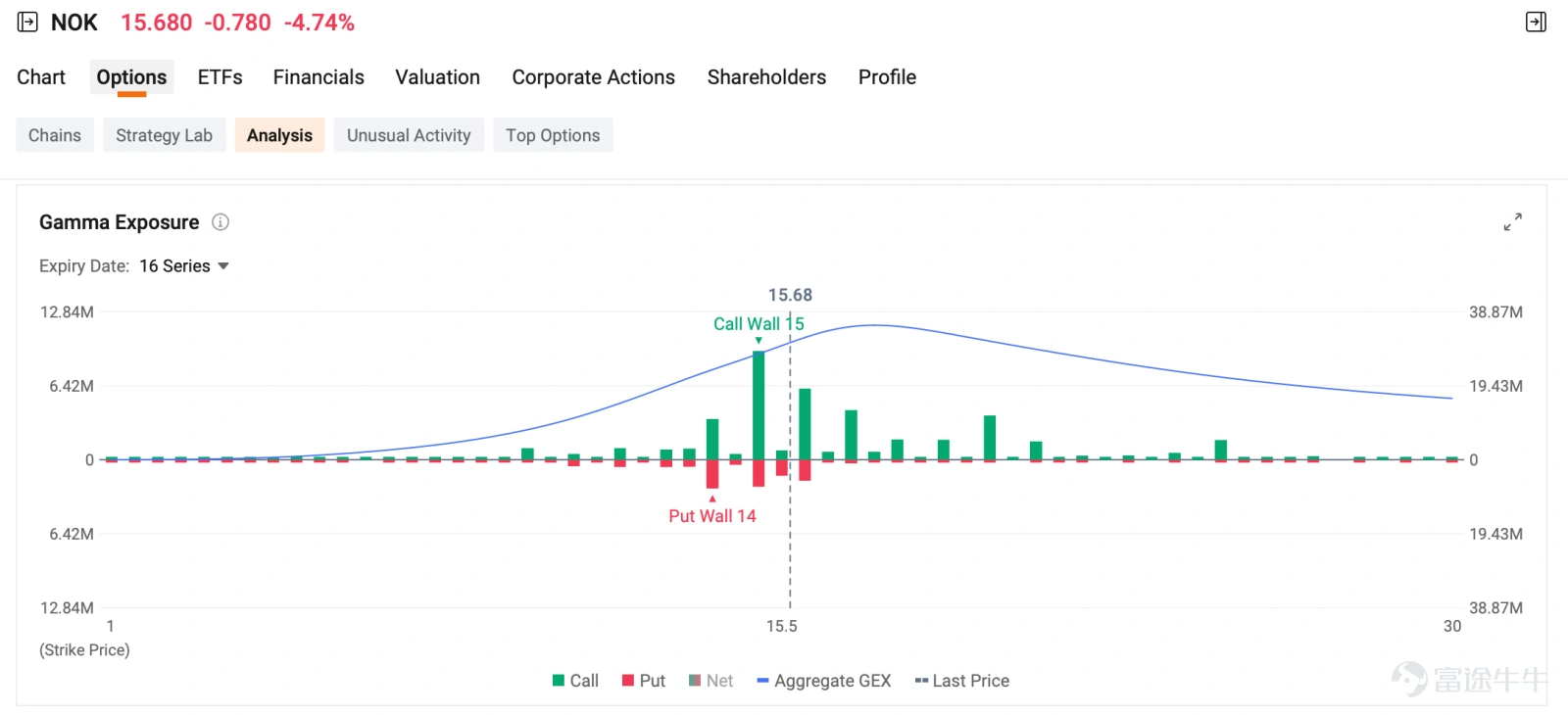Toggle the Aggregate GEX line in the legend
This screenshot has height=715, width=1568.
pos(824,681)
